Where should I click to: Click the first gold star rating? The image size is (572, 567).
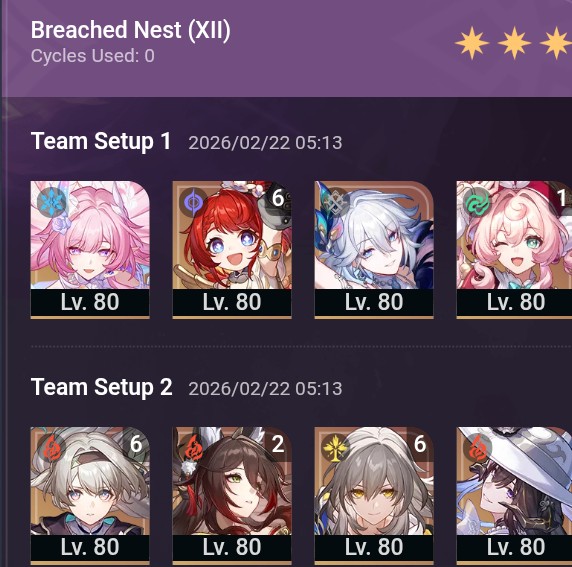click(472, 43)
